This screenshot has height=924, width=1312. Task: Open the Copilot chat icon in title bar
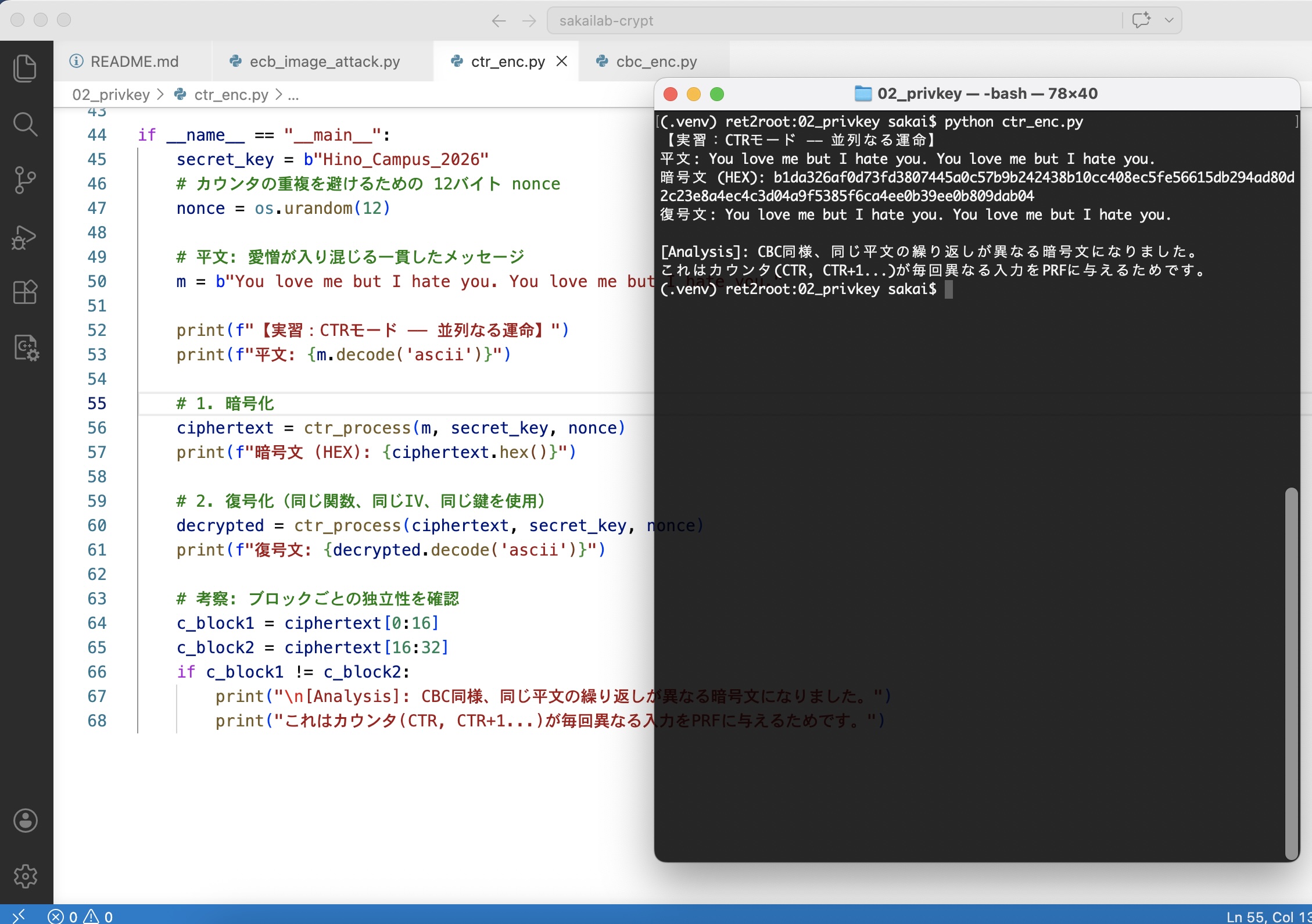(1141, 20)
